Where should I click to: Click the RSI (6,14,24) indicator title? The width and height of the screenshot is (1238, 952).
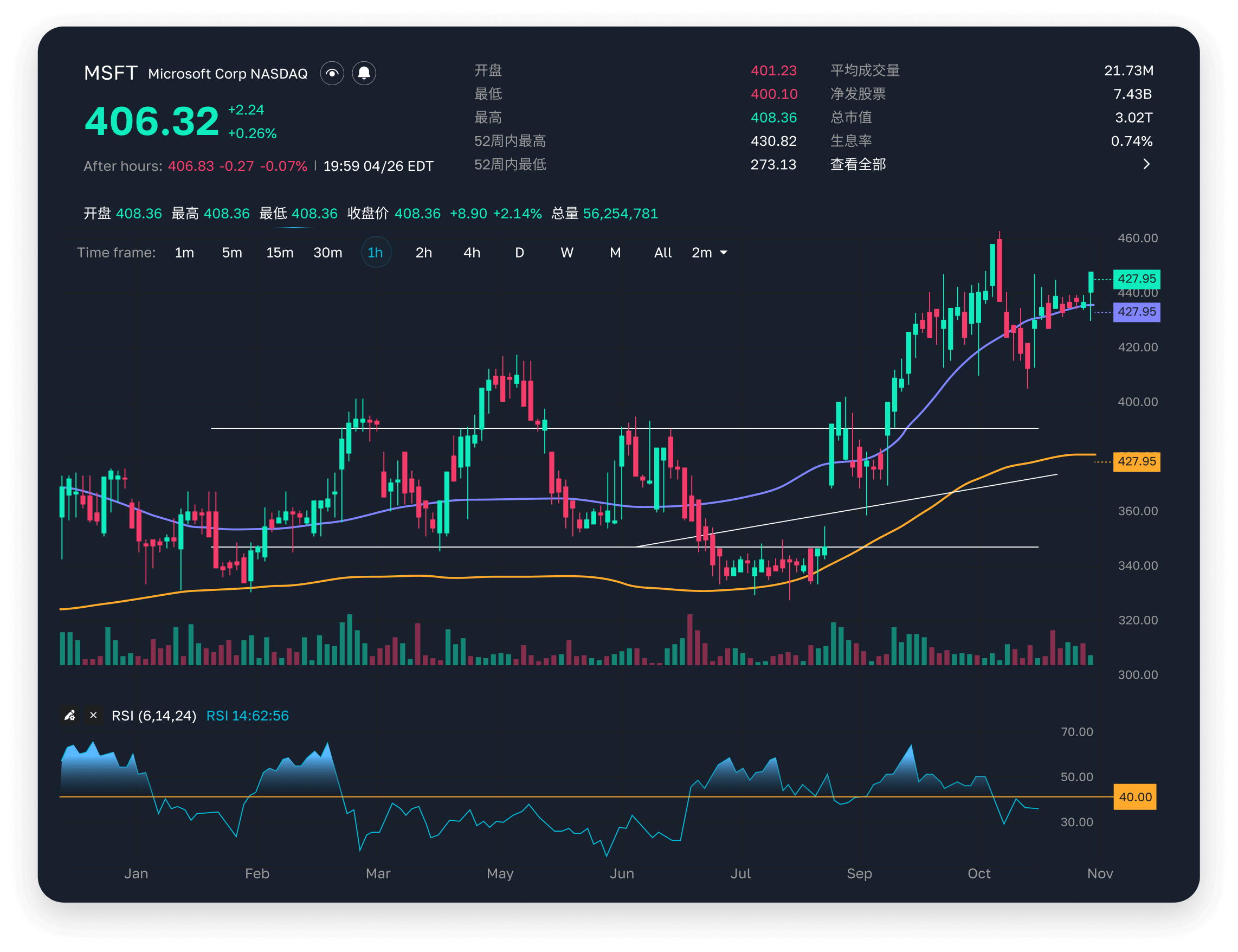click(x=154, y=716)
